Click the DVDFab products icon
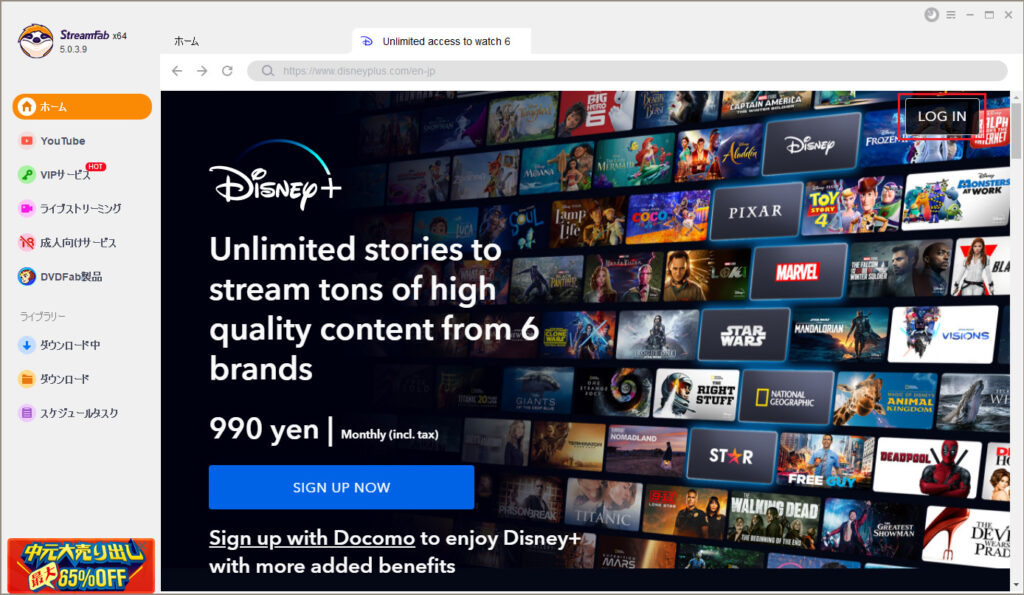 pos(27,276)
